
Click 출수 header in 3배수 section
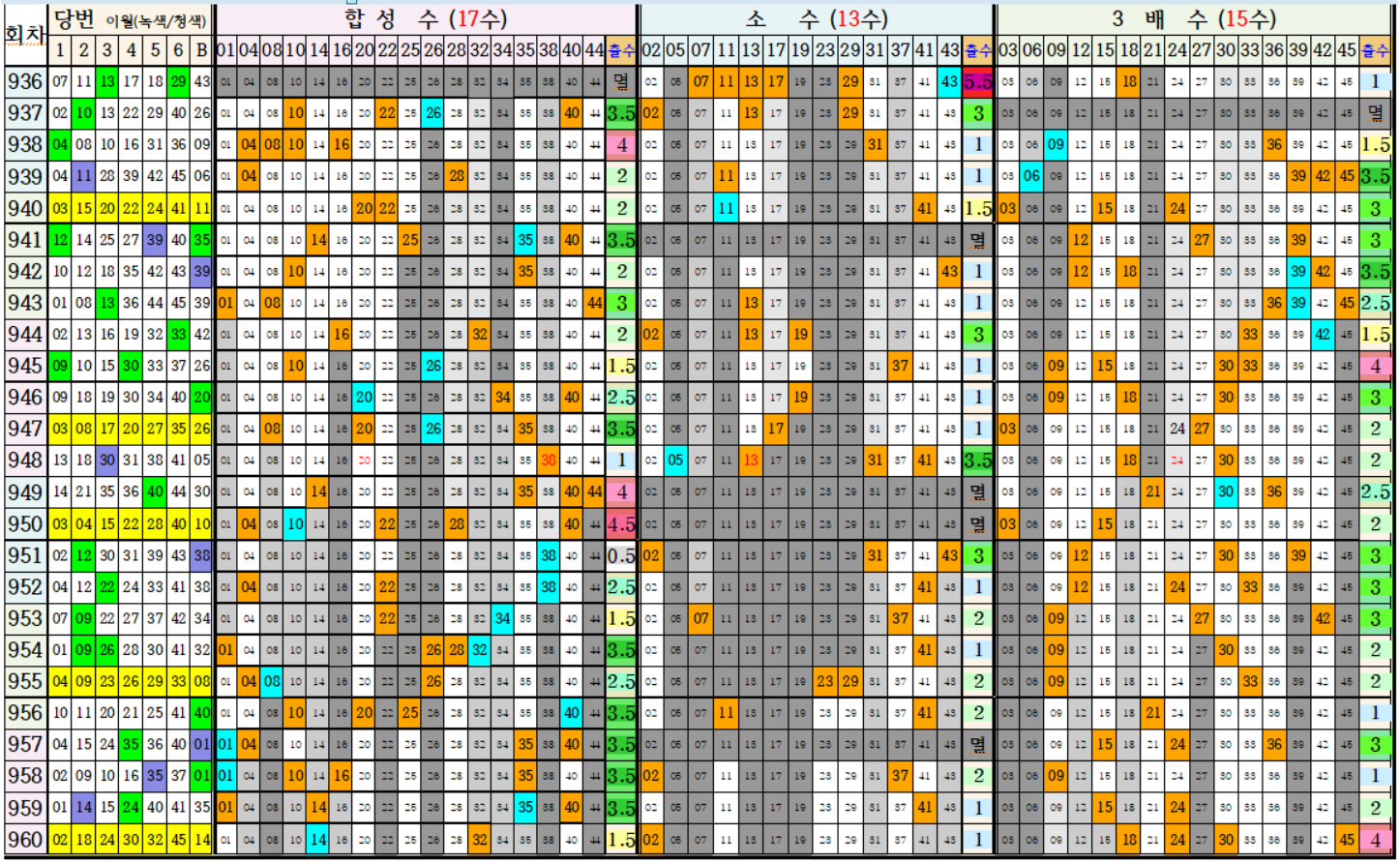(x=1374, y=50)
